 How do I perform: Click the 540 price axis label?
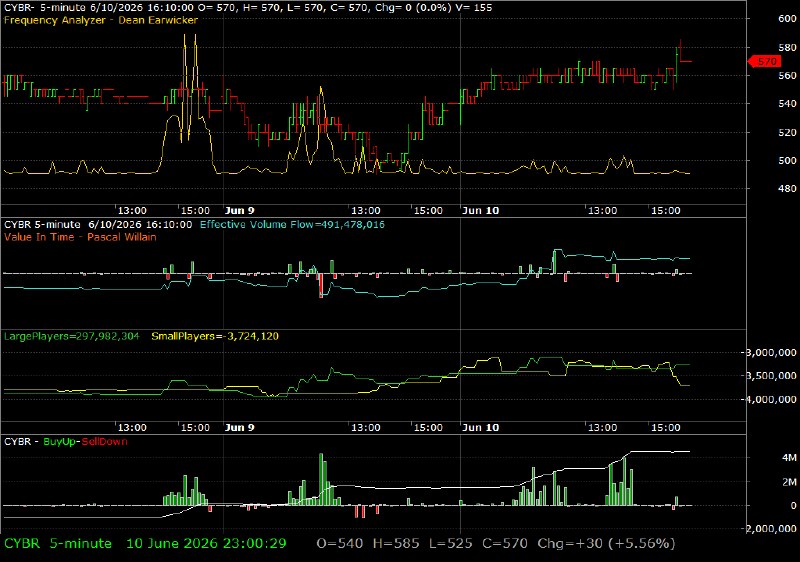pos(787,104)
